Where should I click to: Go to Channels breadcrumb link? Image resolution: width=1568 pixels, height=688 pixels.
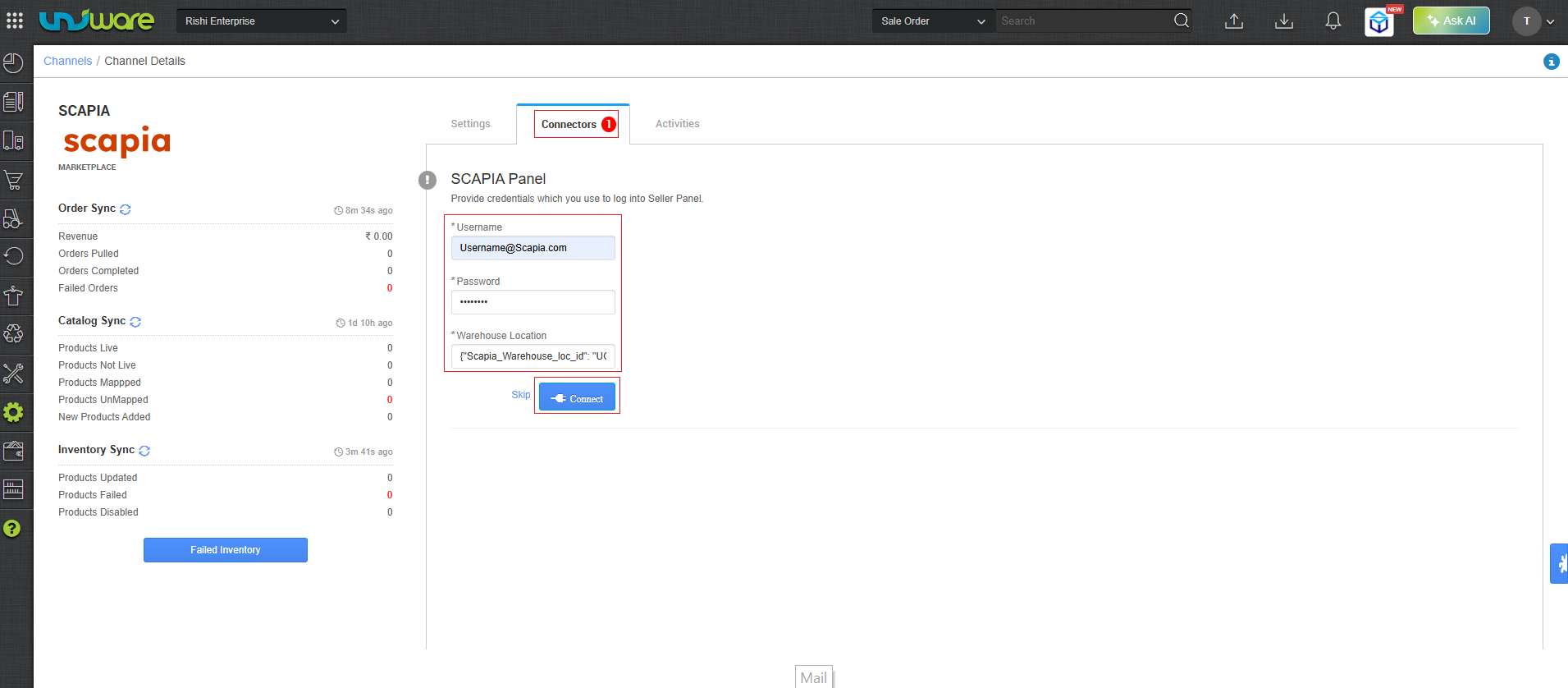[x=68, y=61]
